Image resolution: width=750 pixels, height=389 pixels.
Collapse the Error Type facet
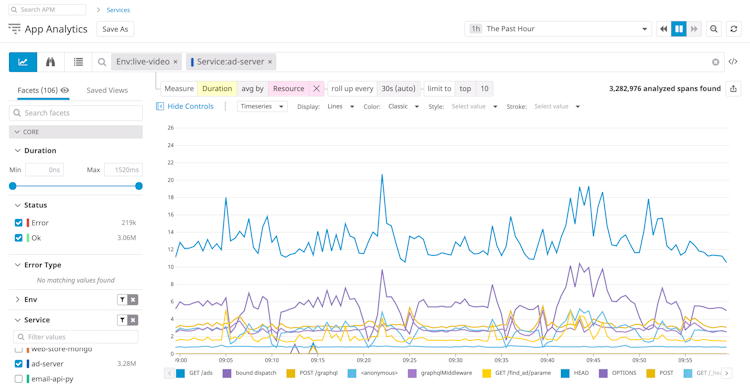(18, 265)
